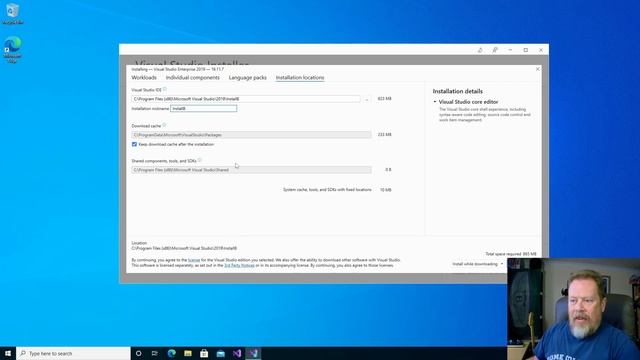
Task: Show info icon next to Download cache
Action: pos(164,125)
